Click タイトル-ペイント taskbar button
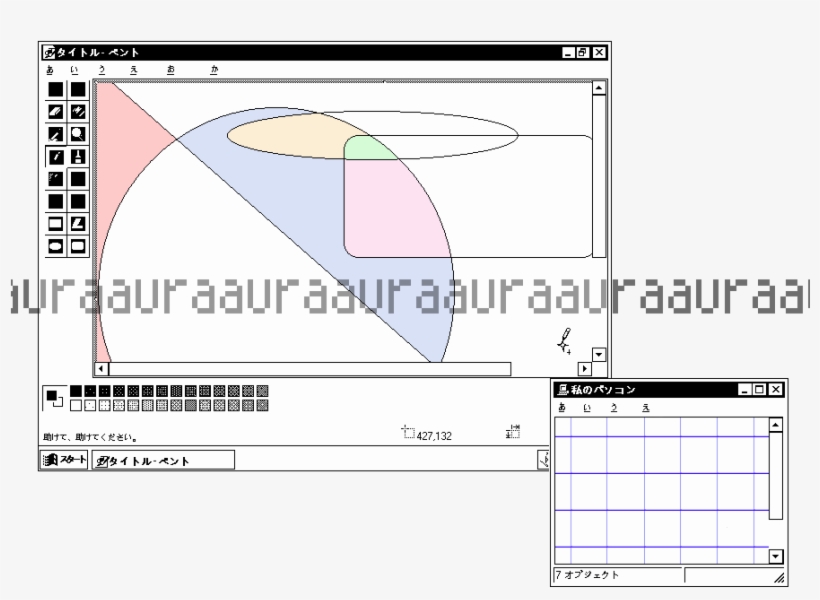Image resolution: width=820 pixels, height=600 pixels. click(164, 460)
